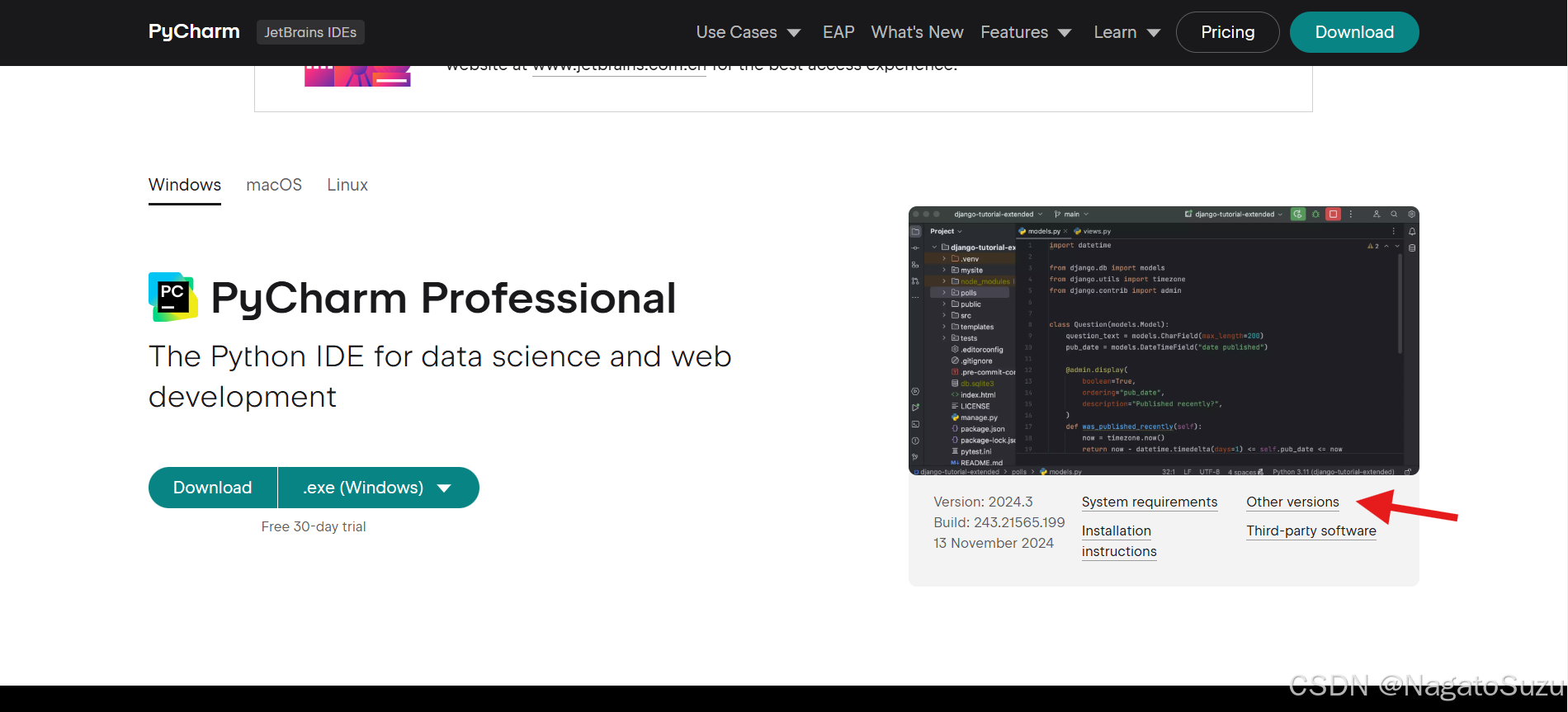This screenshot has height=712, width=1568.
Task: Switch to the views.py tab in the IDE preview
Action: 1092,232
